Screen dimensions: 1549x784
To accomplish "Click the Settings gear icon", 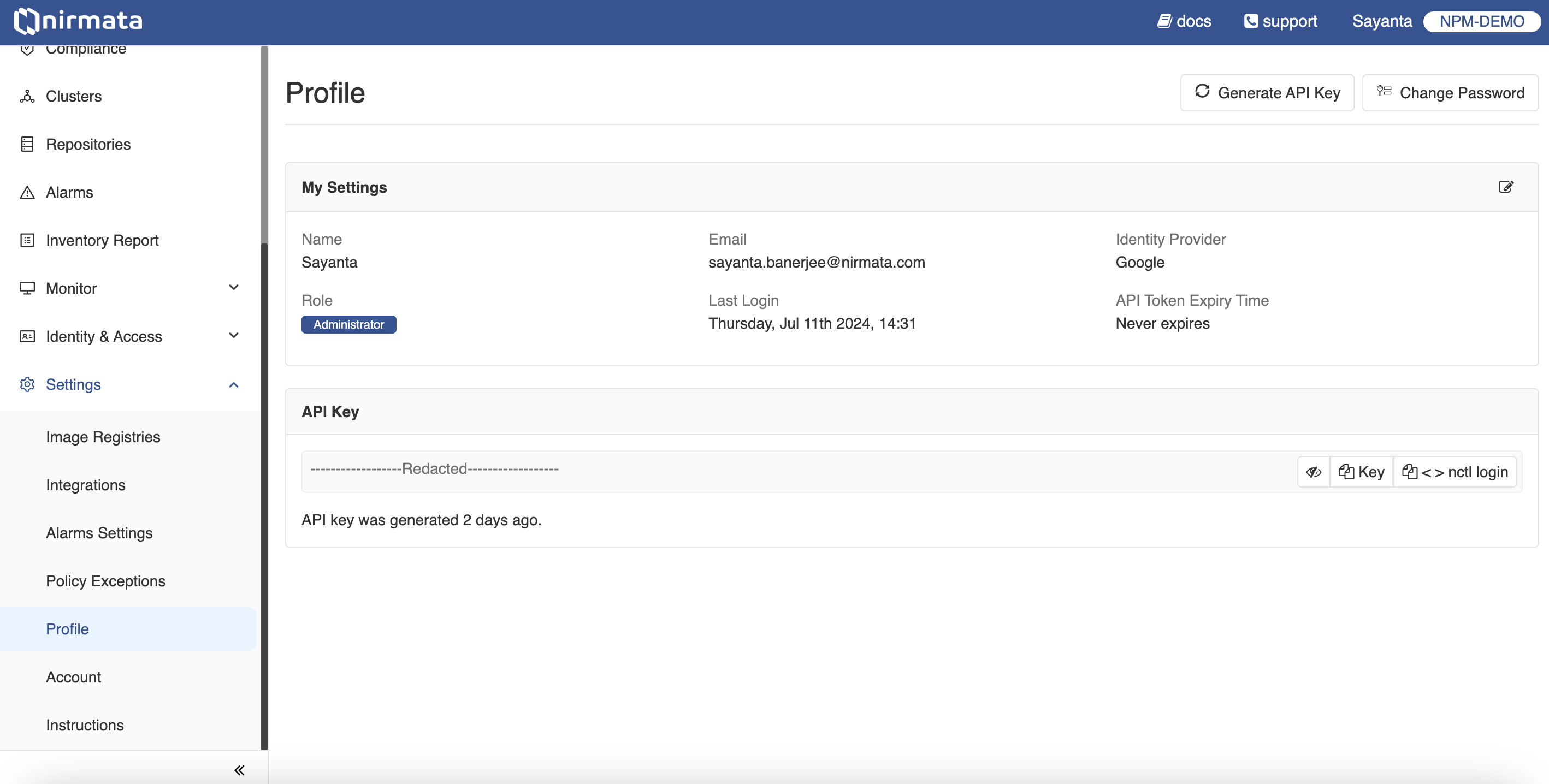I will [27, 384].
